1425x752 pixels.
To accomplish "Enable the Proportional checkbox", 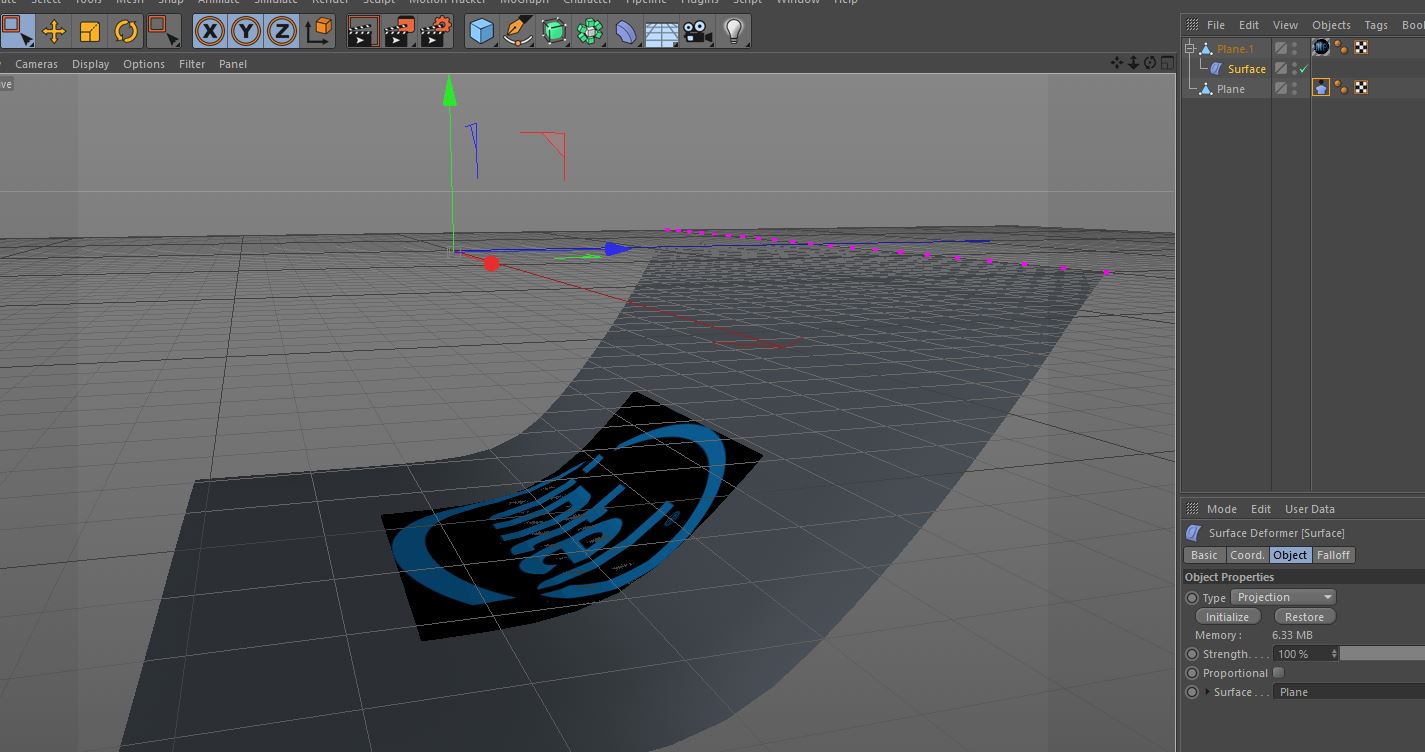I will coord(1278,673).
